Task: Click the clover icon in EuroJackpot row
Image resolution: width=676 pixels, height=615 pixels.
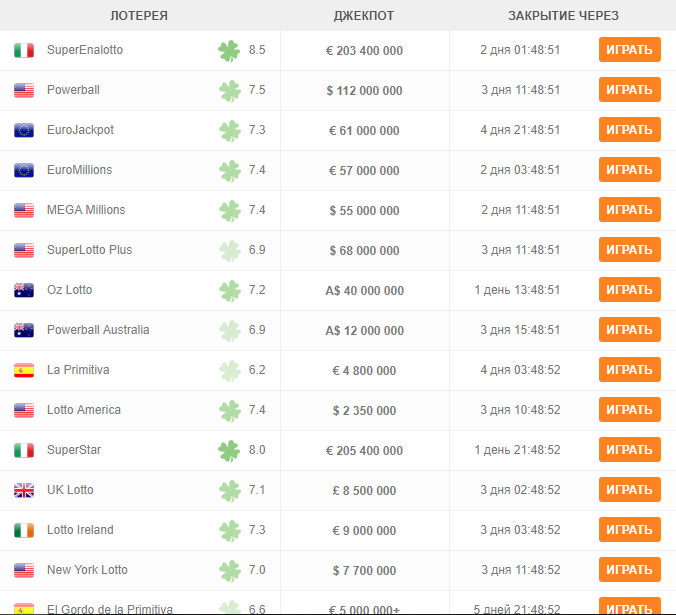Action: click(x=229, y=131)
